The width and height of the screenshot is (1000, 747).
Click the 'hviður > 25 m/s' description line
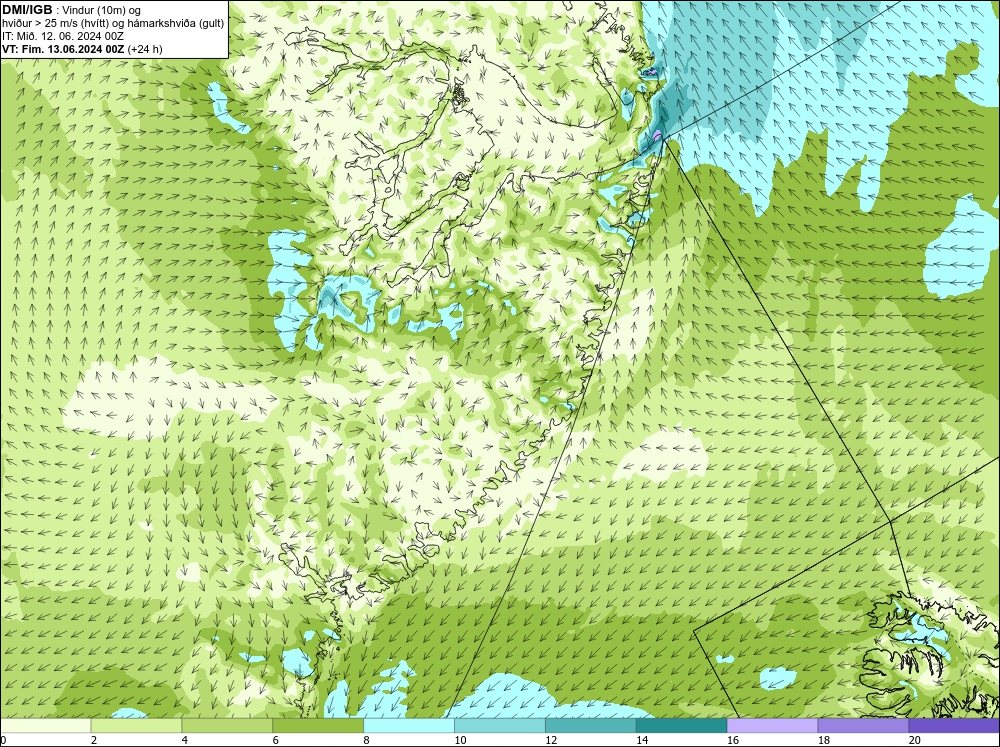(x=113, y=24)
